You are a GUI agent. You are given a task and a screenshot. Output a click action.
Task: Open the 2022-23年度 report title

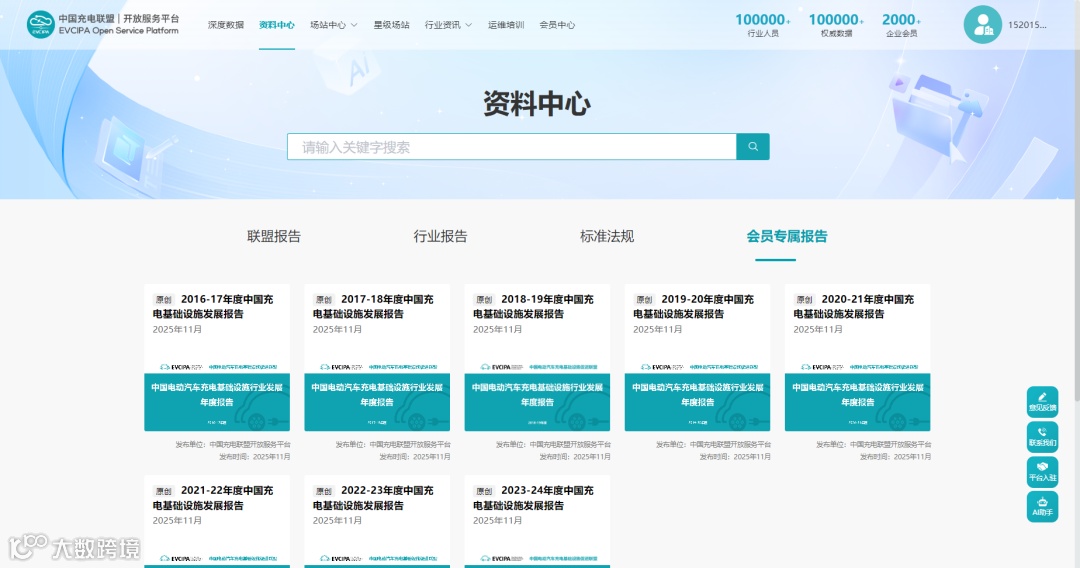(x=373, y=498)
